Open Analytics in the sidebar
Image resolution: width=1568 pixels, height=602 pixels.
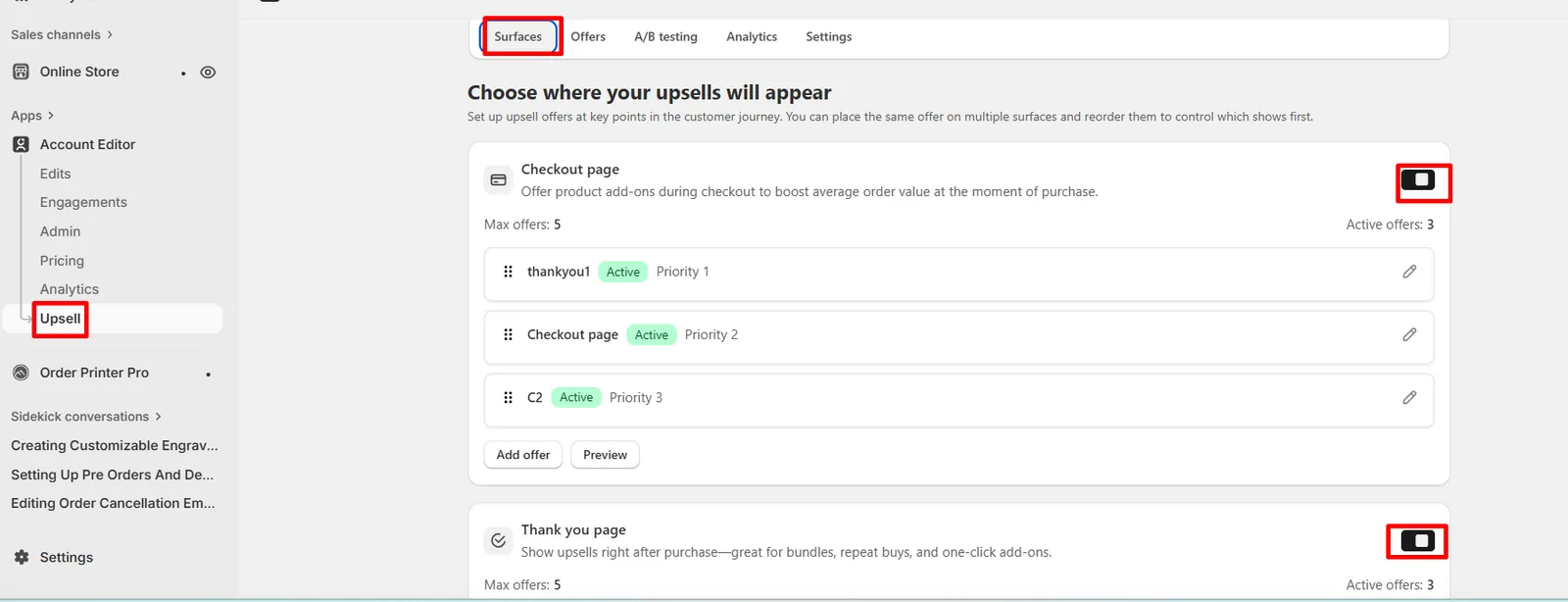click(x=70, y=289)
